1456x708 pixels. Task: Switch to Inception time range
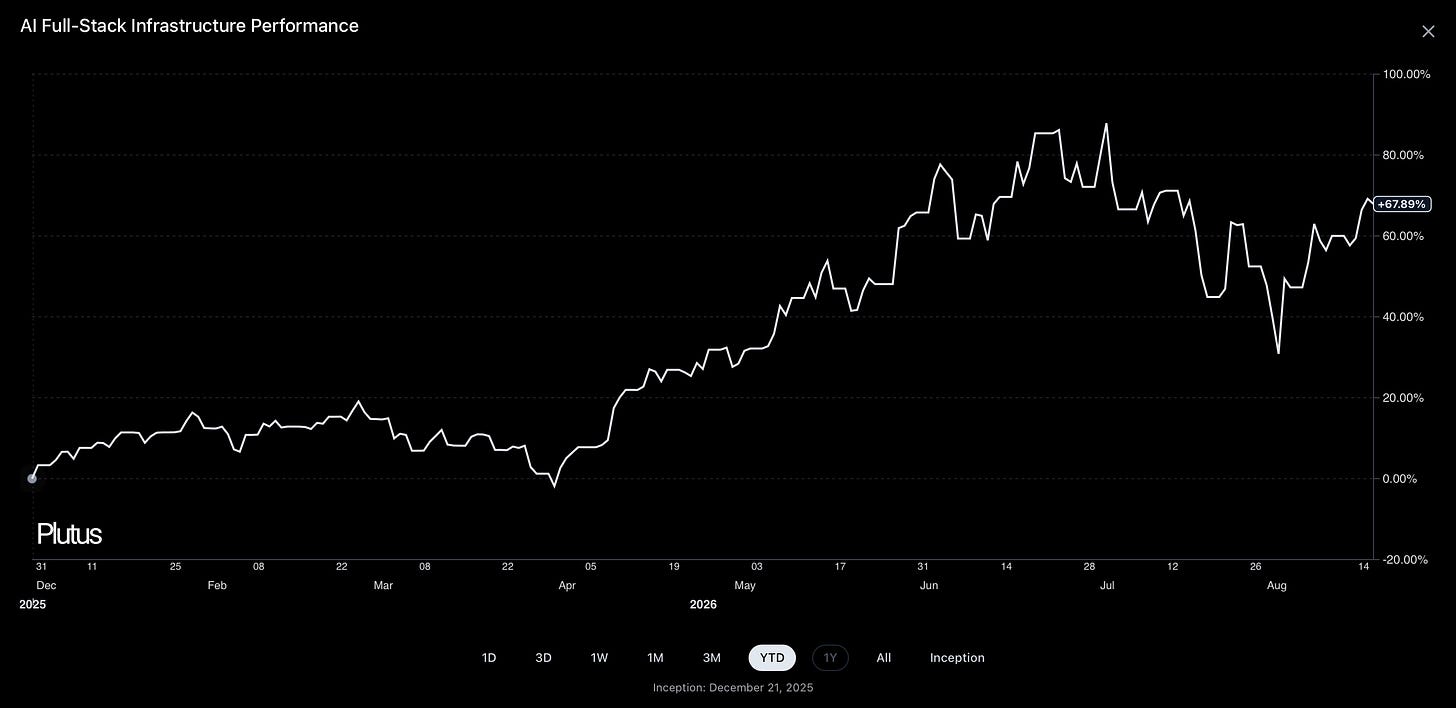tap(957, 658)
